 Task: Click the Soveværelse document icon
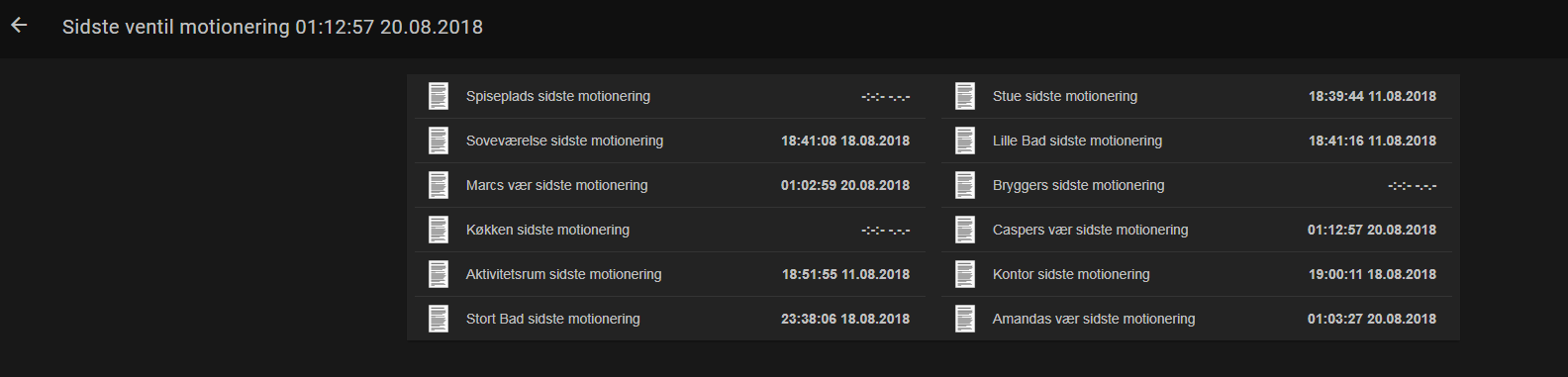click(439, 141)
